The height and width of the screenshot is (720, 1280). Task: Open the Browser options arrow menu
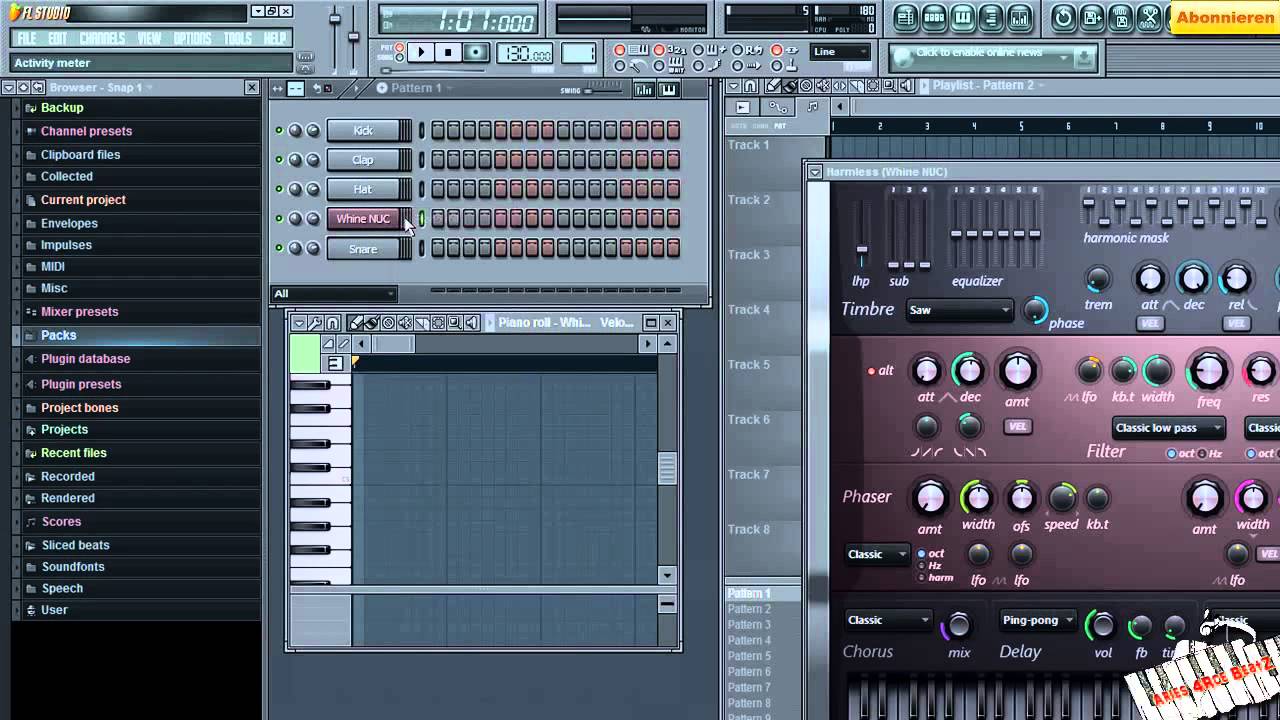click(x=9, y=88)
